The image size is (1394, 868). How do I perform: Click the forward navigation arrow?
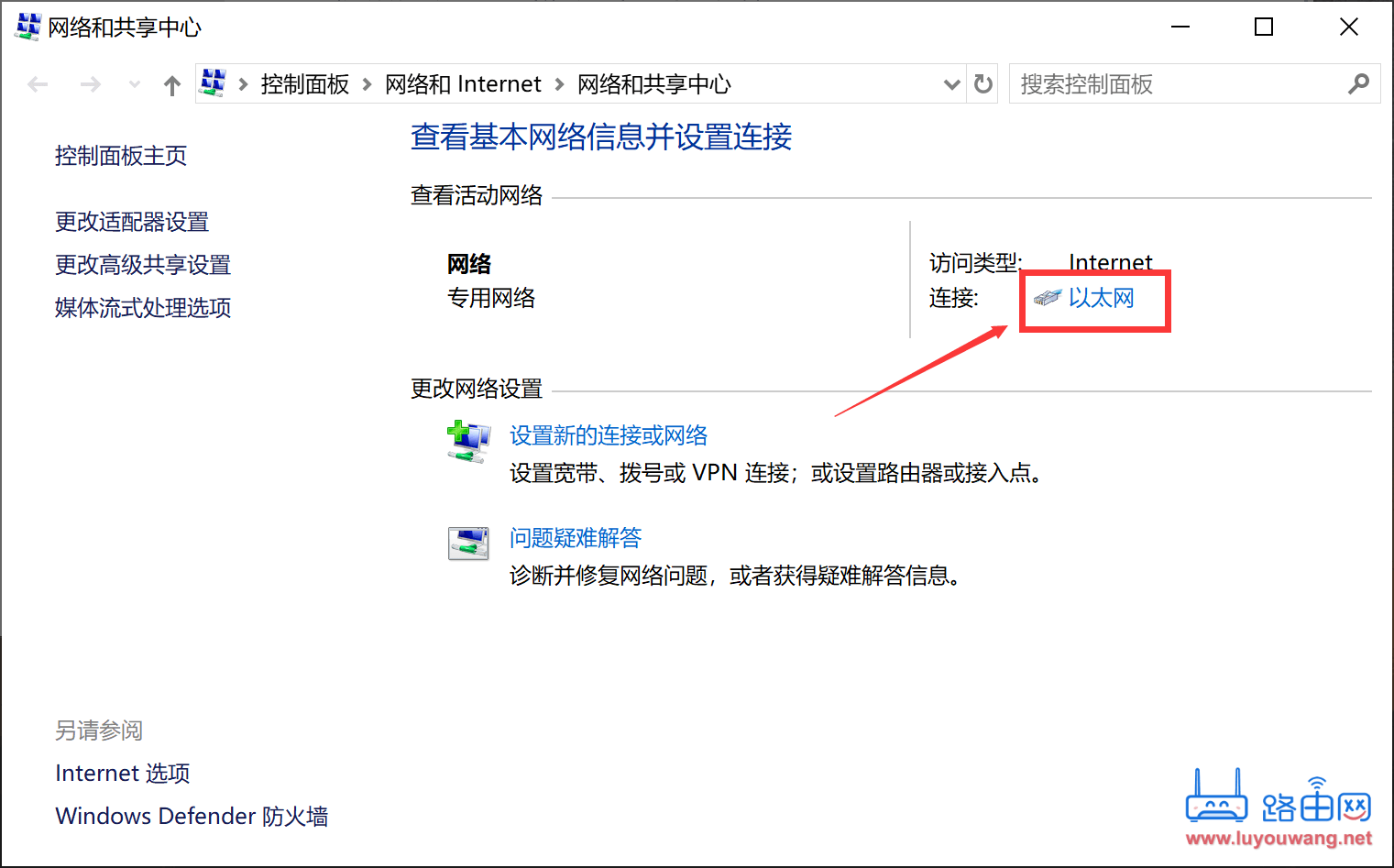pos(91,83)
